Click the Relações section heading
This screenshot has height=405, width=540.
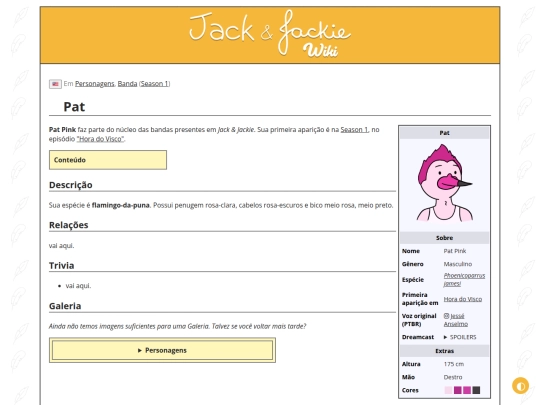69,225
